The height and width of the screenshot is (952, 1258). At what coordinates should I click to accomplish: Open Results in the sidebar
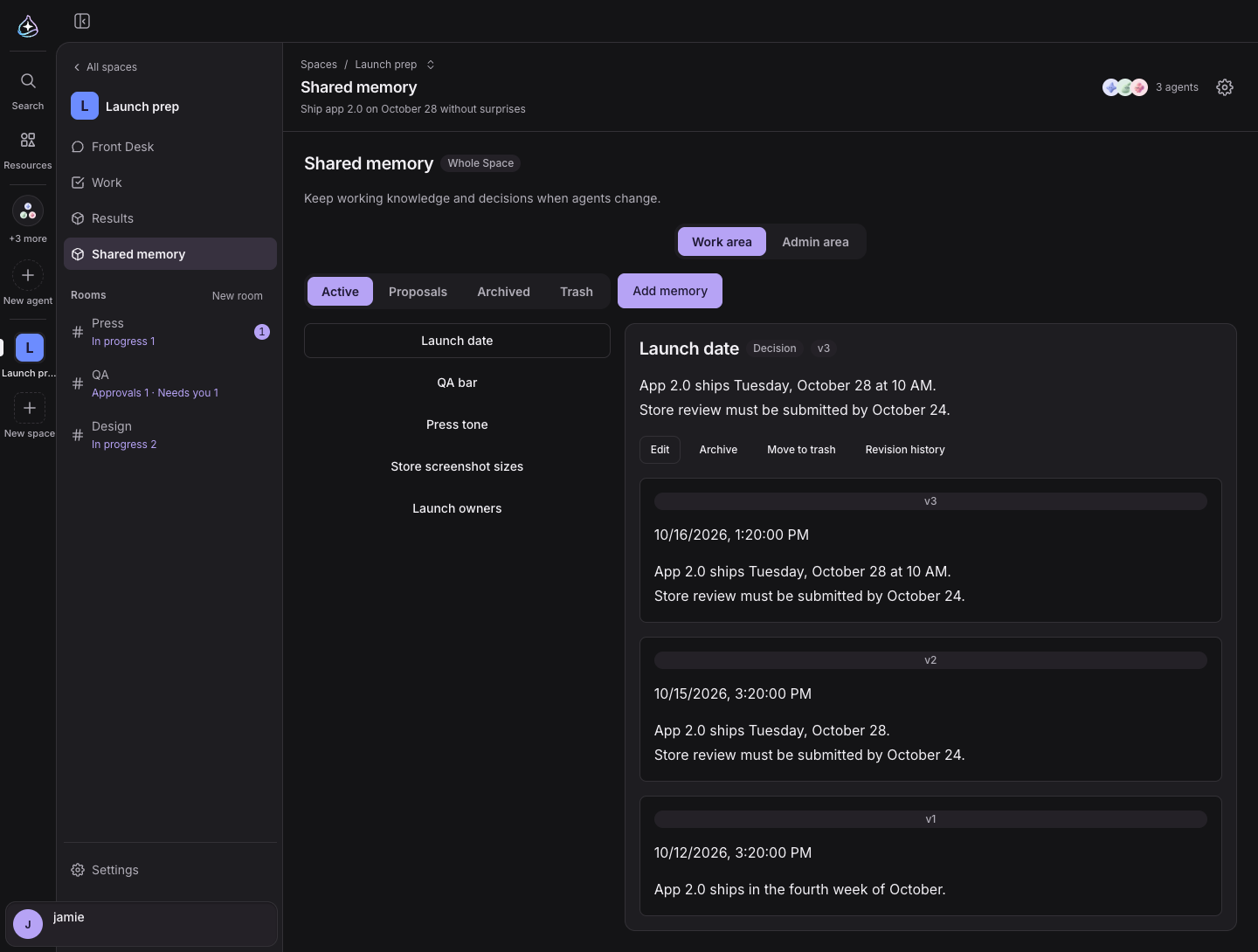pyautogui.click(x=170, y=218)
